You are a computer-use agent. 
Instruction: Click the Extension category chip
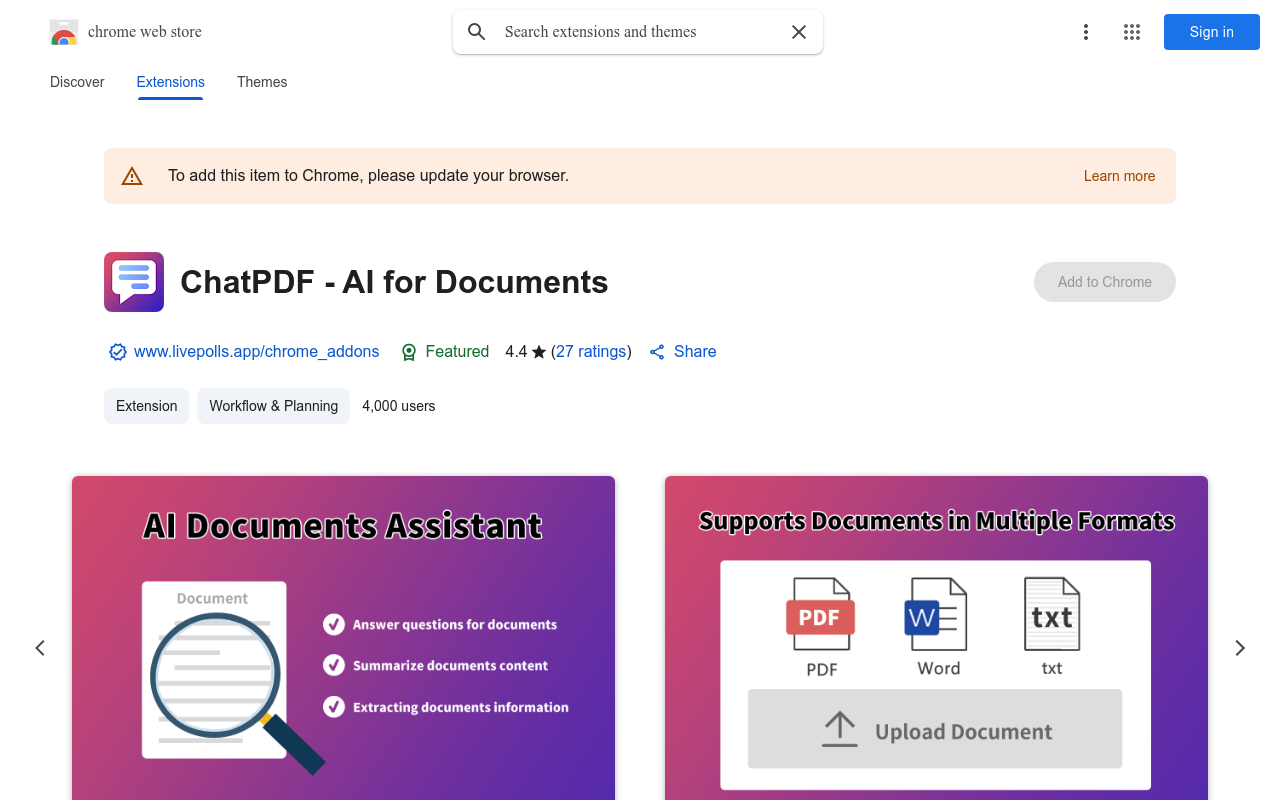click(x=147, y=406)
